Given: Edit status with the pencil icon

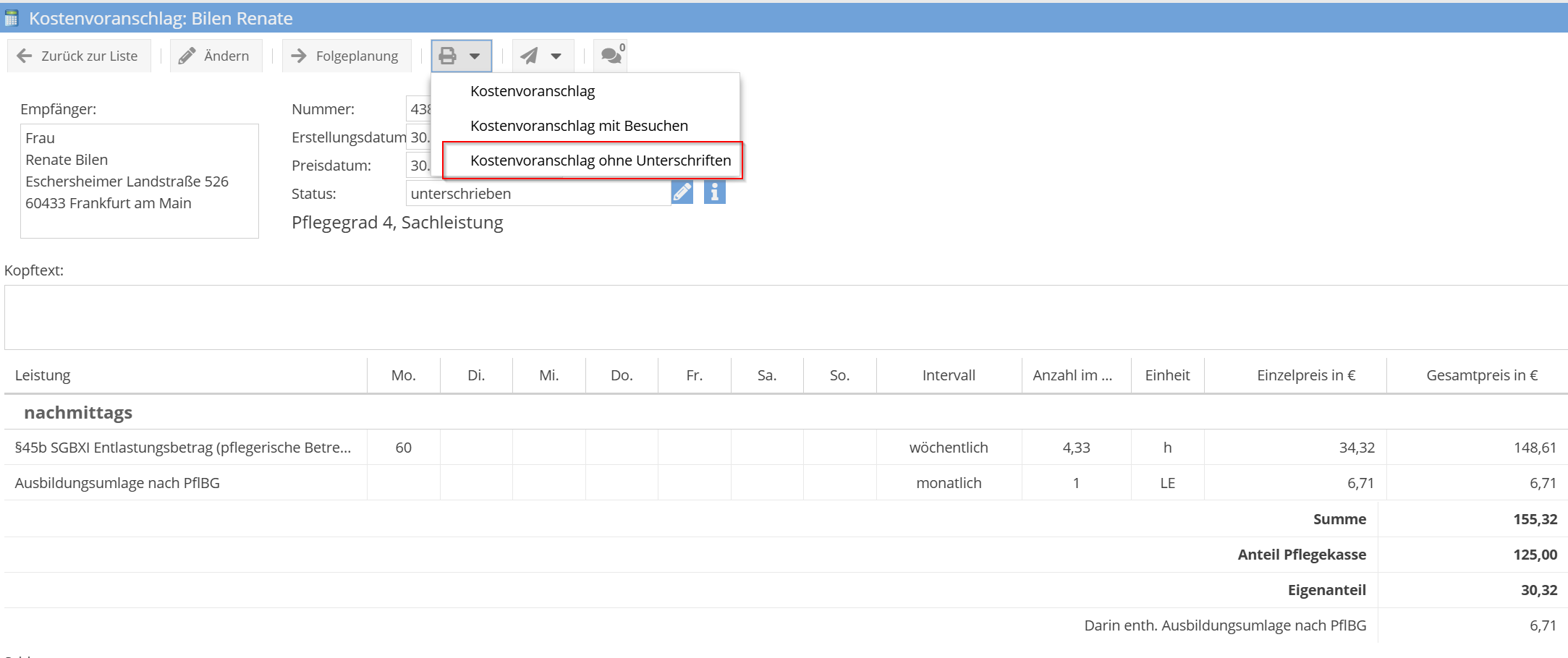Looking at the screenshot, I should pos(682,192).
